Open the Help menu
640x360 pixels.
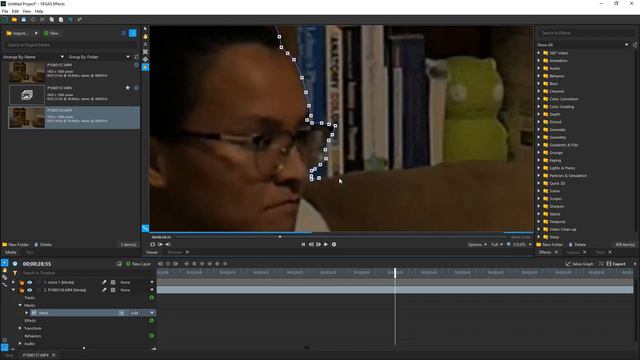pos(39,11)
